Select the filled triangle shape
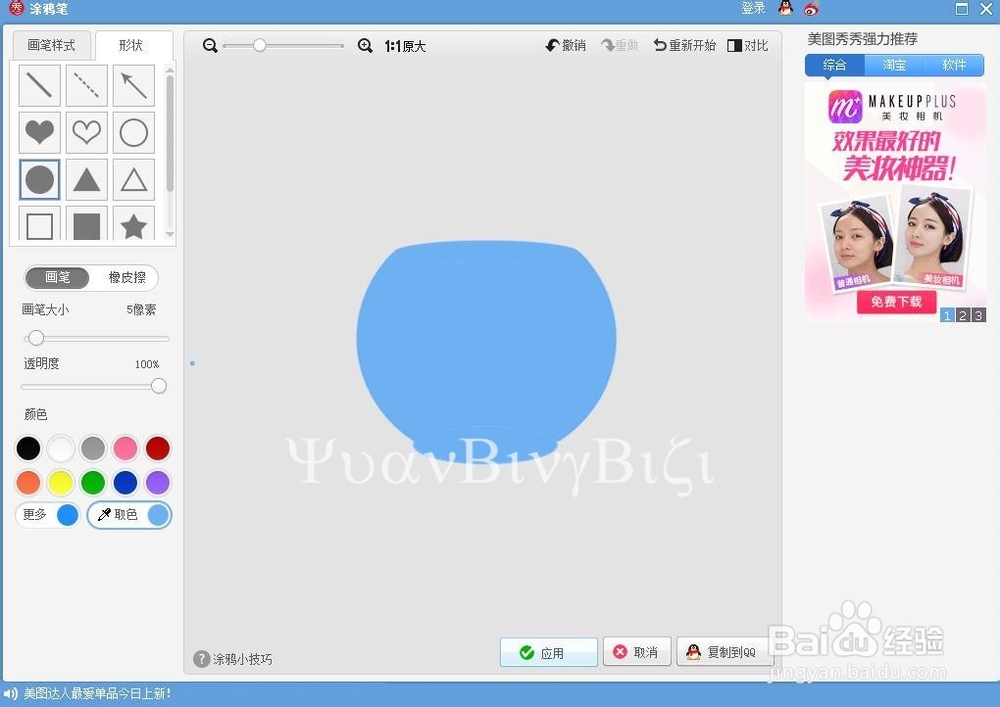Image resolution: width=1000 pixels, height=707 pixels. [86, 179]
